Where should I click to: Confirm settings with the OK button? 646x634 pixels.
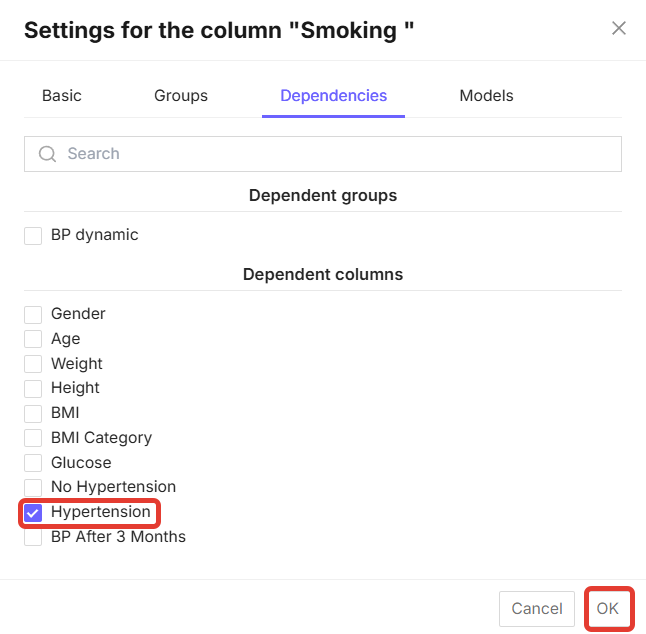pos(608,608)
